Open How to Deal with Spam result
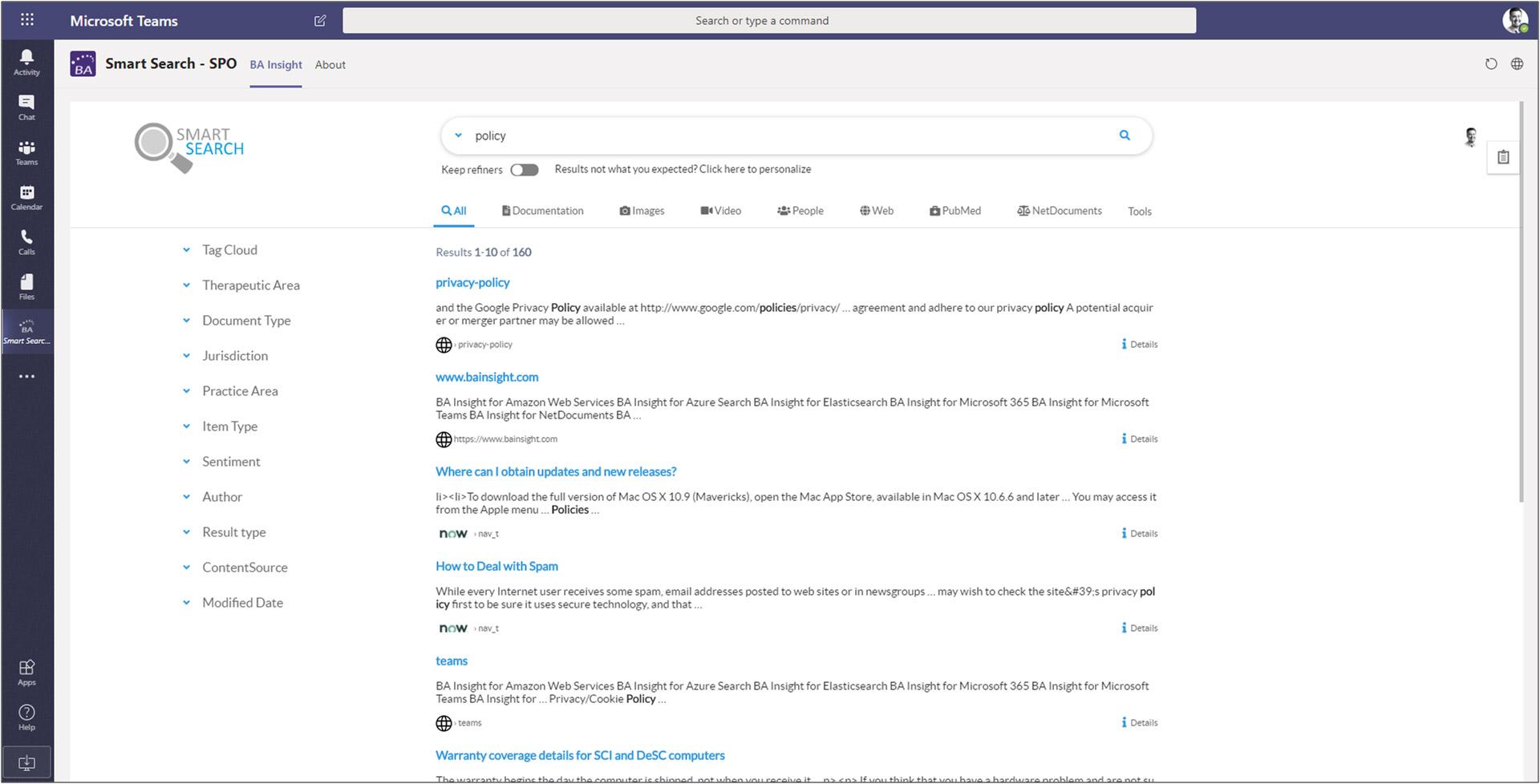Viewport: 1540px width, 784px height. [x=496, y=566]
